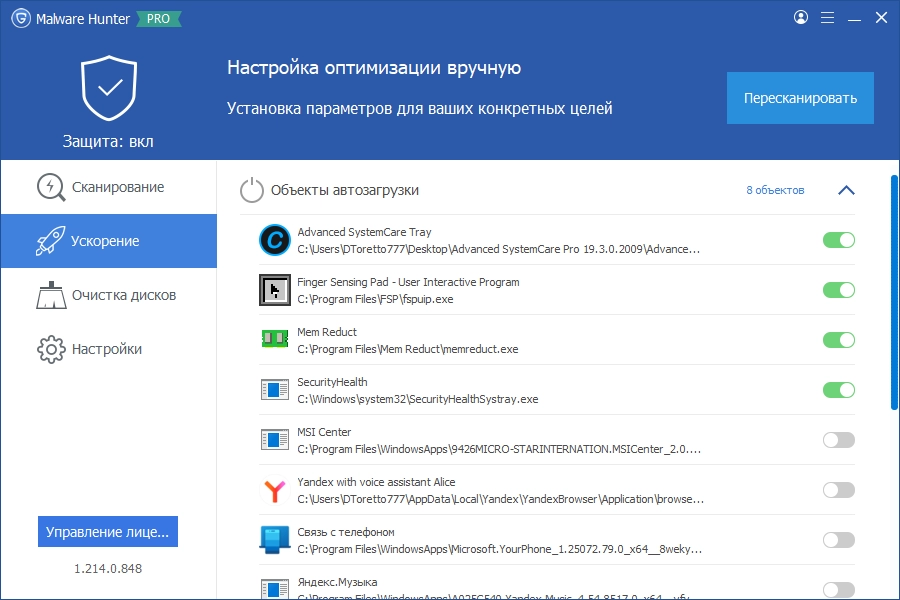
Task: Click the Пересканировать button
Action: click(x=800, y=98)
